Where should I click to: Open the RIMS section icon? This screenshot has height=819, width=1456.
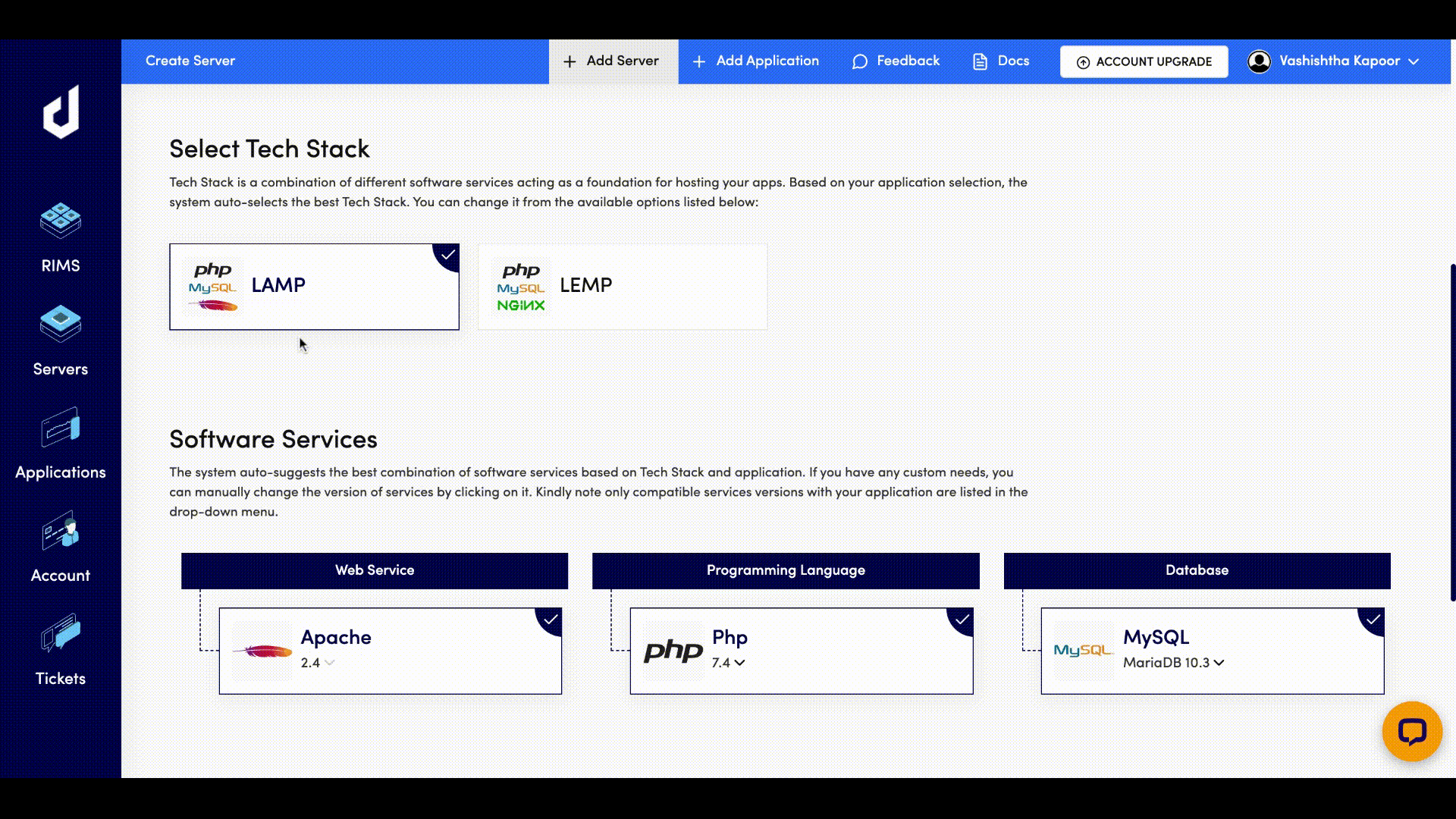(x=61, y=221)
